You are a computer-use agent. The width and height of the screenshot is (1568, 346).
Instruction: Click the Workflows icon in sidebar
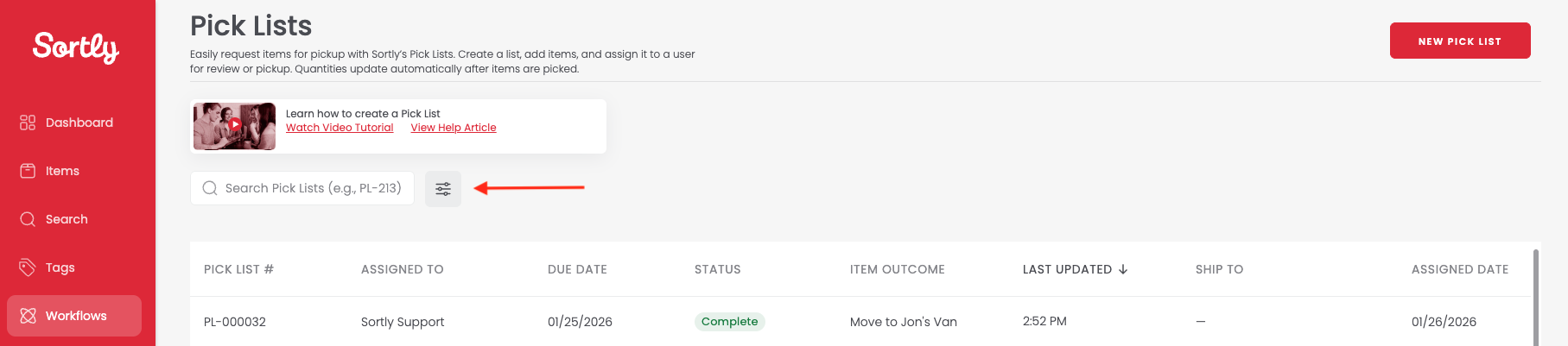tap(28, 316)
